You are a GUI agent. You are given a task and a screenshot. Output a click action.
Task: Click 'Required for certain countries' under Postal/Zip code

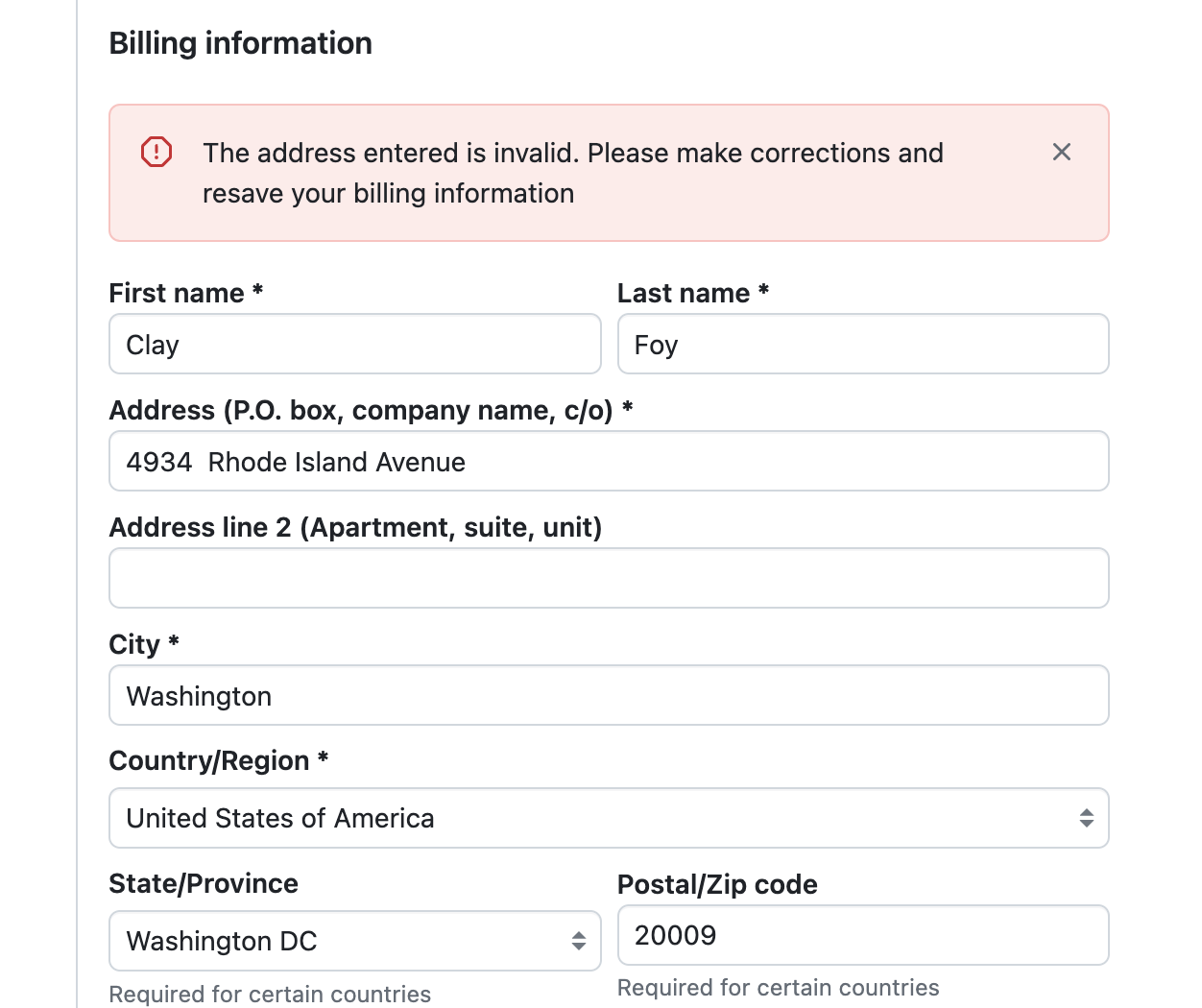779,988
